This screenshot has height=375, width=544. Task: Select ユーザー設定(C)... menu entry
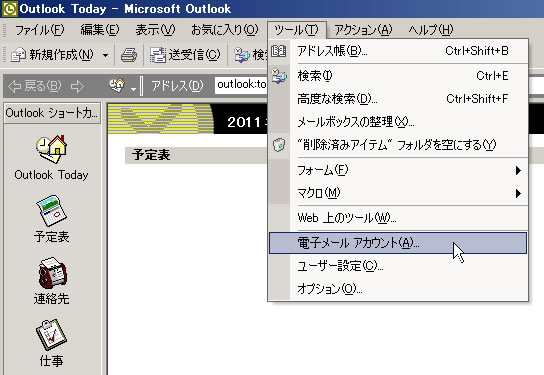click(x=398, y=266)
